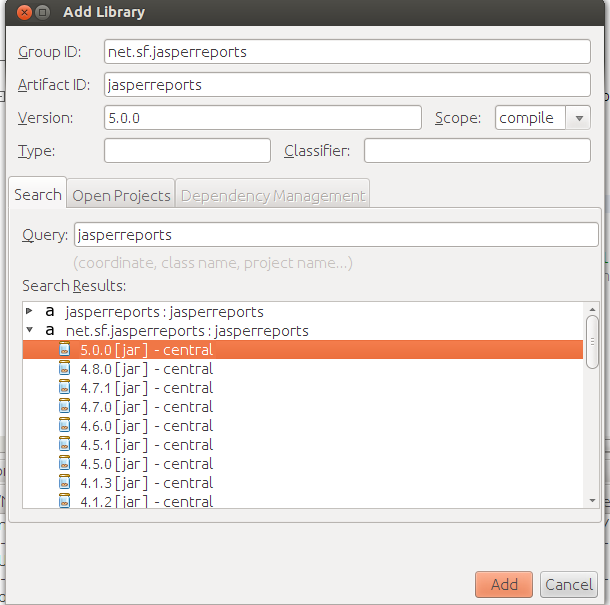Image resolution: width=610 pixels, height=605 pixels.
Task: Click the jar icon beside version 4.6.0
Action: click(65, 426)
